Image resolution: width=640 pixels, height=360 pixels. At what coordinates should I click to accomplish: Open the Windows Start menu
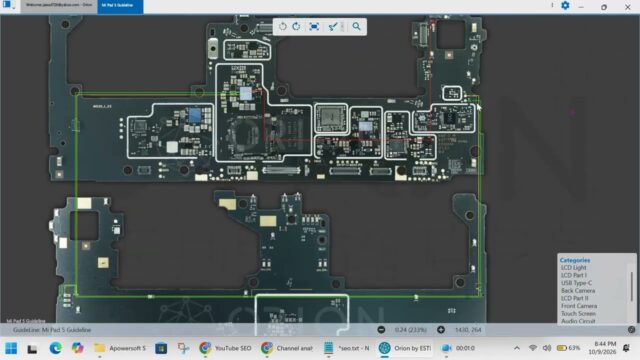click(x=11, y=348)
